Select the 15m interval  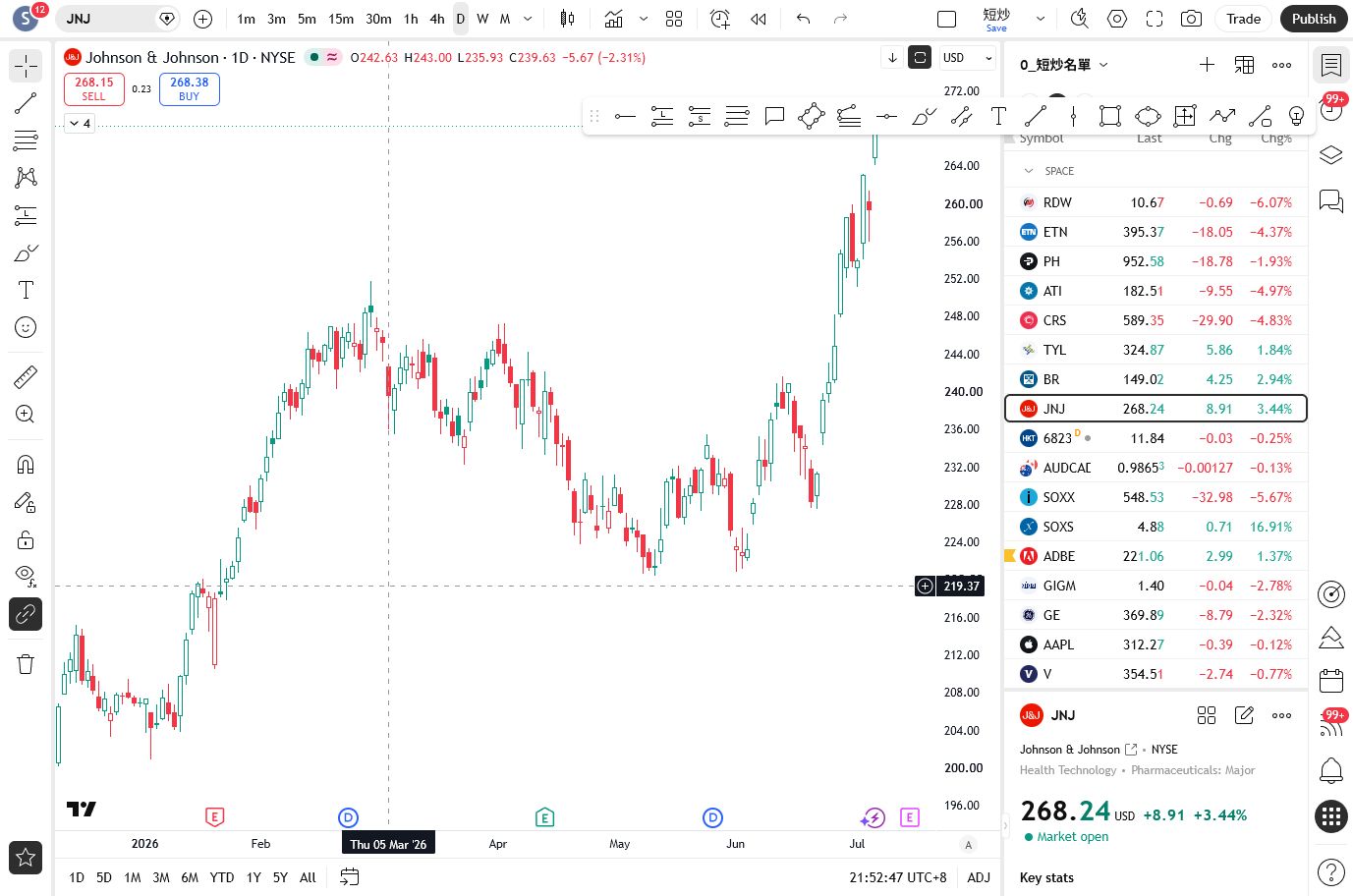pos(341,19)
